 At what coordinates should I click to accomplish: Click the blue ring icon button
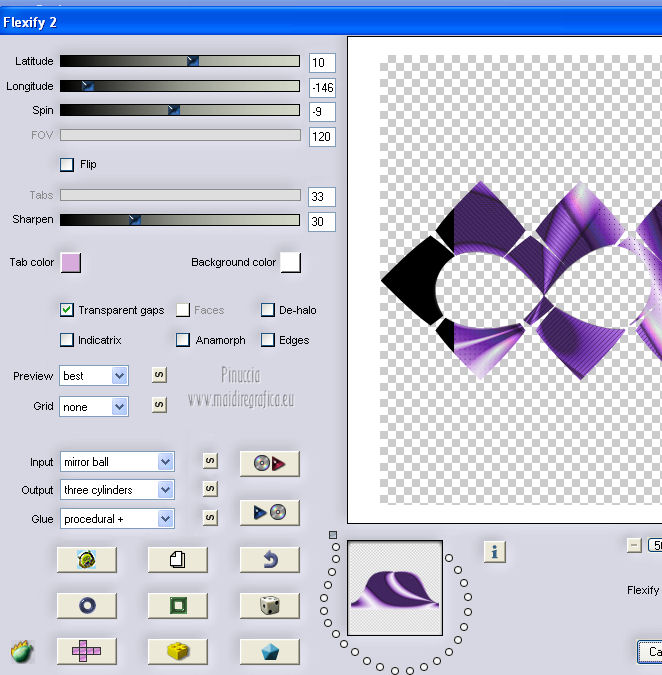87,605
